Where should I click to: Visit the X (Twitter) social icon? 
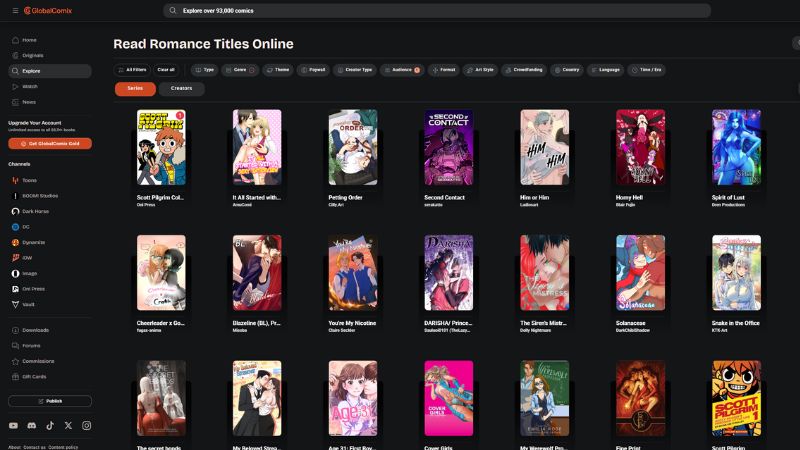pyautogui.click(x=68, y=426)
